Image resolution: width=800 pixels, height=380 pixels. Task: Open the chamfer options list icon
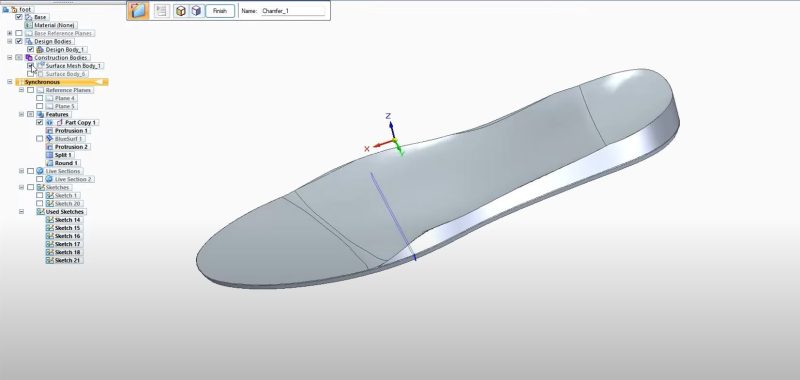click(162, 11)
